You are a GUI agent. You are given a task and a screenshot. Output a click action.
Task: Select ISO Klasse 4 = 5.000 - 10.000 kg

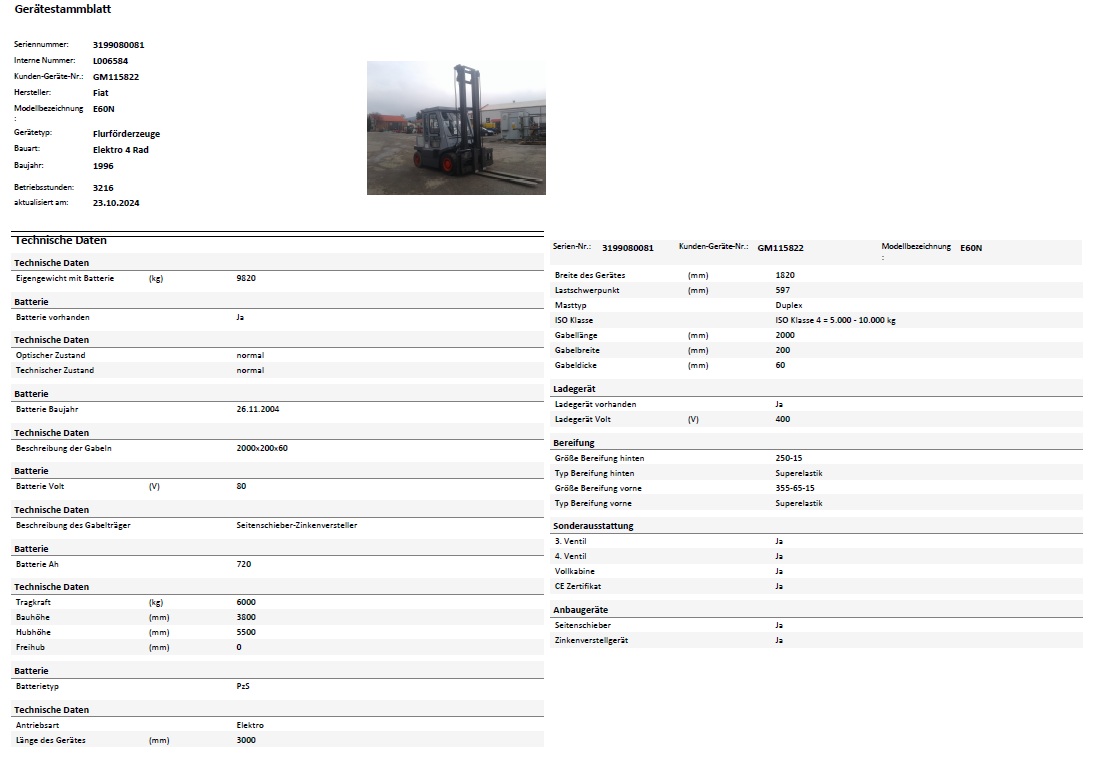click(x=835, y=320)
